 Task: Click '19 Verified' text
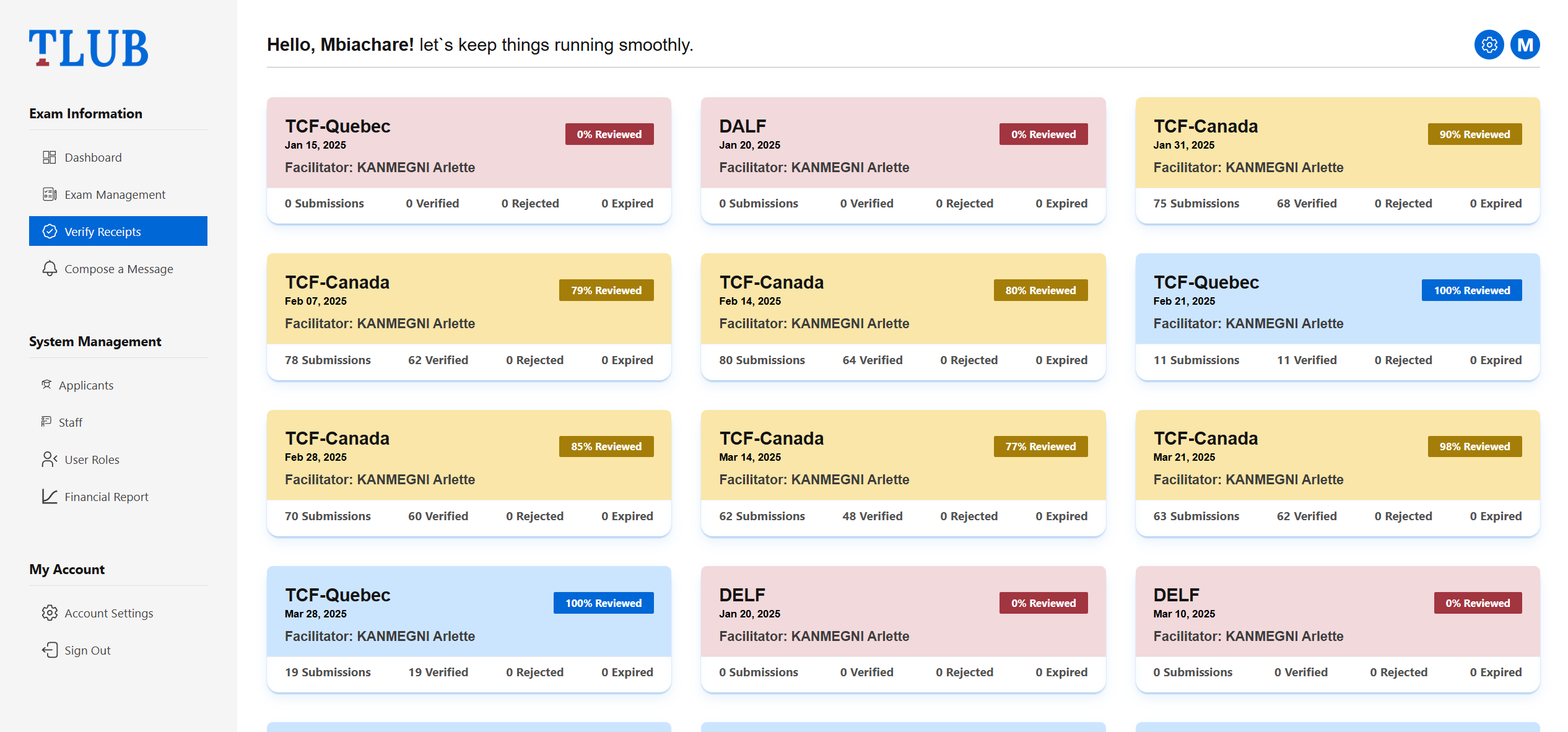[438, 673]
